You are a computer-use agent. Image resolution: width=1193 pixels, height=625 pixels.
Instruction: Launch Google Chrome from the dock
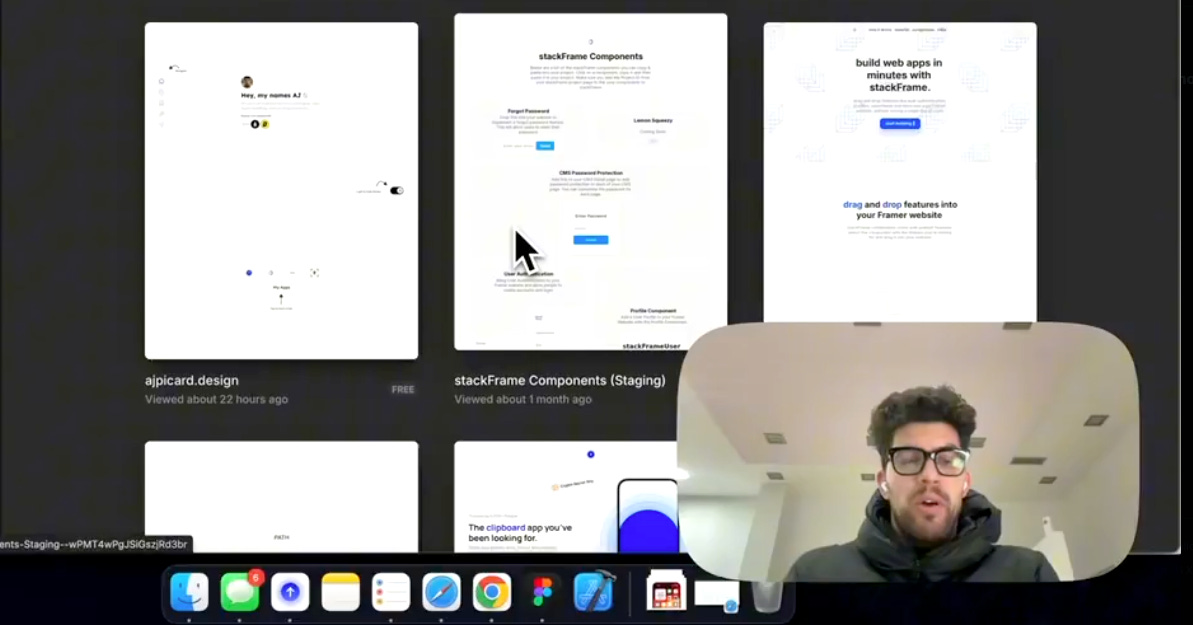[492, 592]
